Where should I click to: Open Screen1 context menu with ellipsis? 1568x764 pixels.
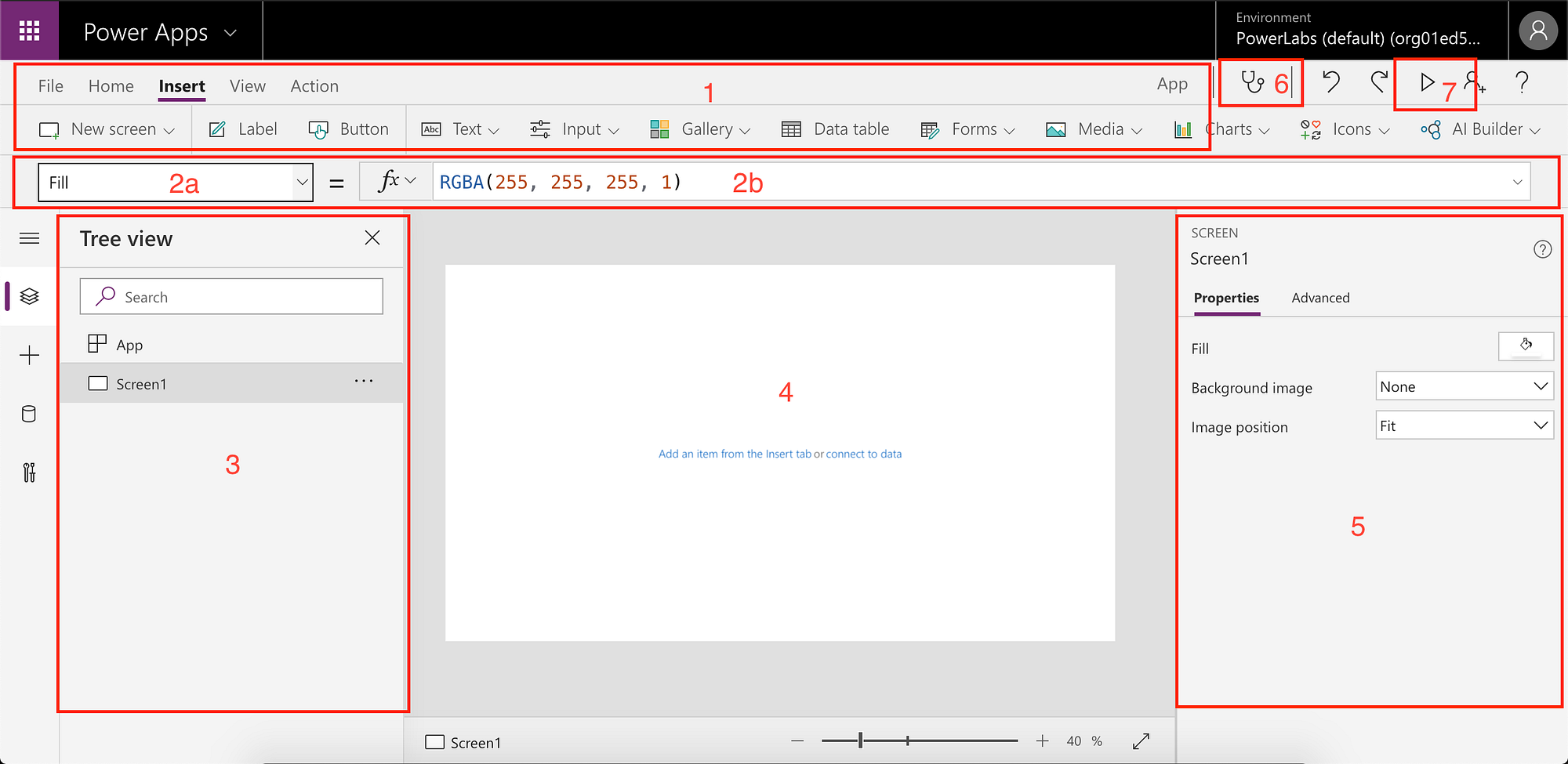pyautogui.click(x=364, y=382)
